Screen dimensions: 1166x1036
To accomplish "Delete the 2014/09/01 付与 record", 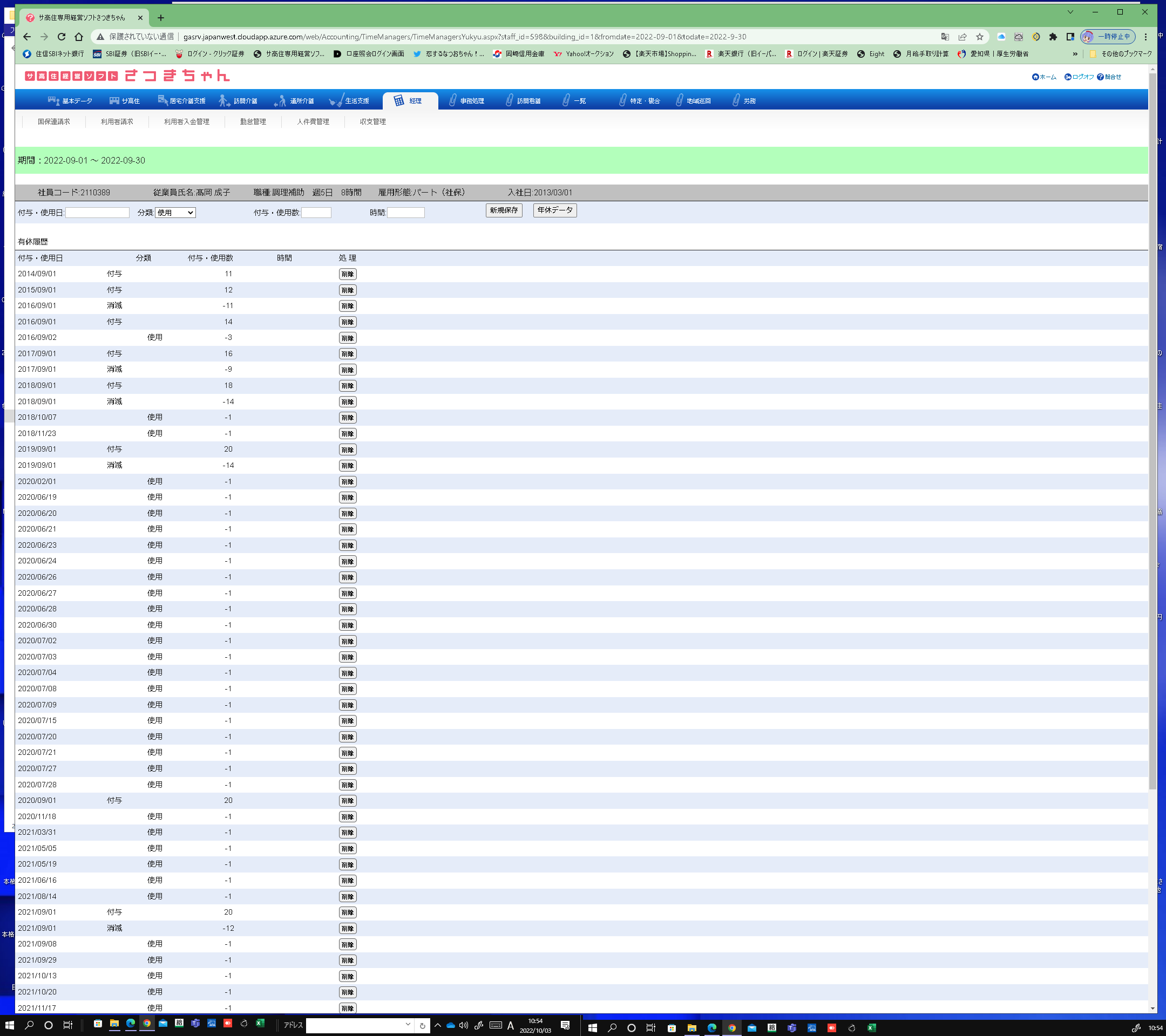I will click(x=348, y=274).
